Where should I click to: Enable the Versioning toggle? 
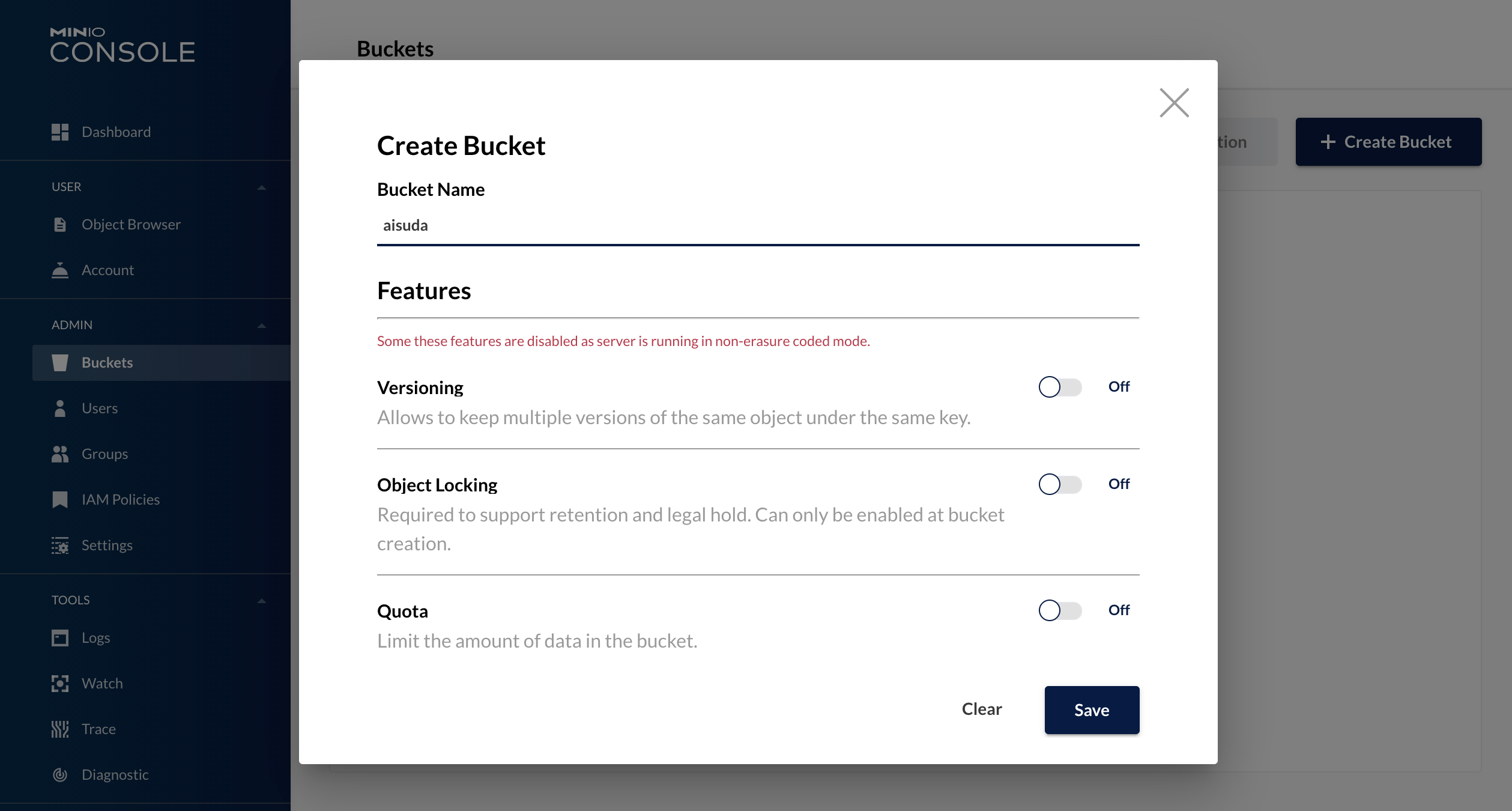pyautogui.click(x=1060, y=387)
